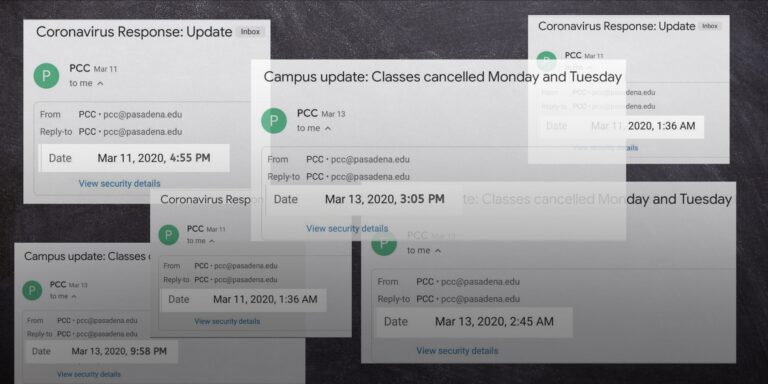Click PCC avatar on Mar 13, 3:05 PM email
The image size is (768, 384).
click(274, 120)
